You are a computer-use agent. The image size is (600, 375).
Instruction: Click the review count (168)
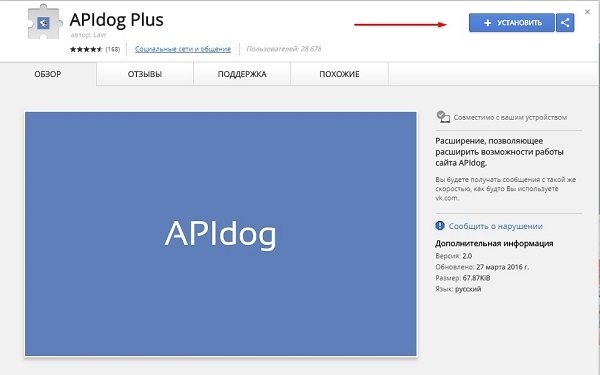(113, 49)
